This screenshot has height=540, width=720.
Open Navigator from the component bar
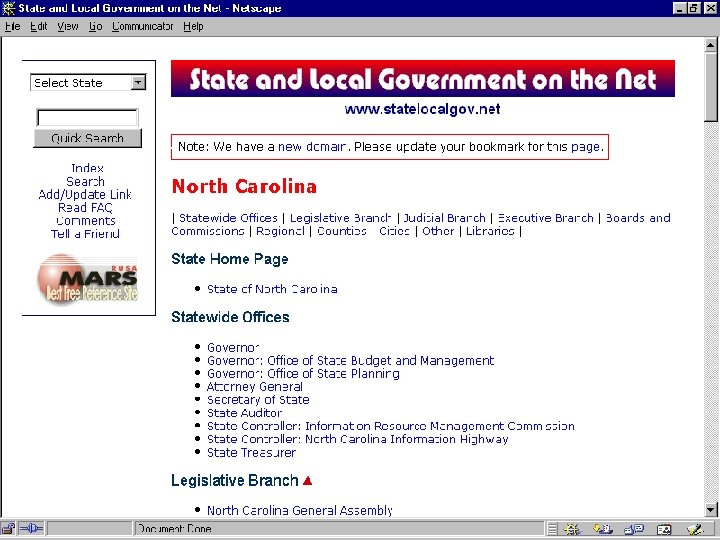pos(572,529)
